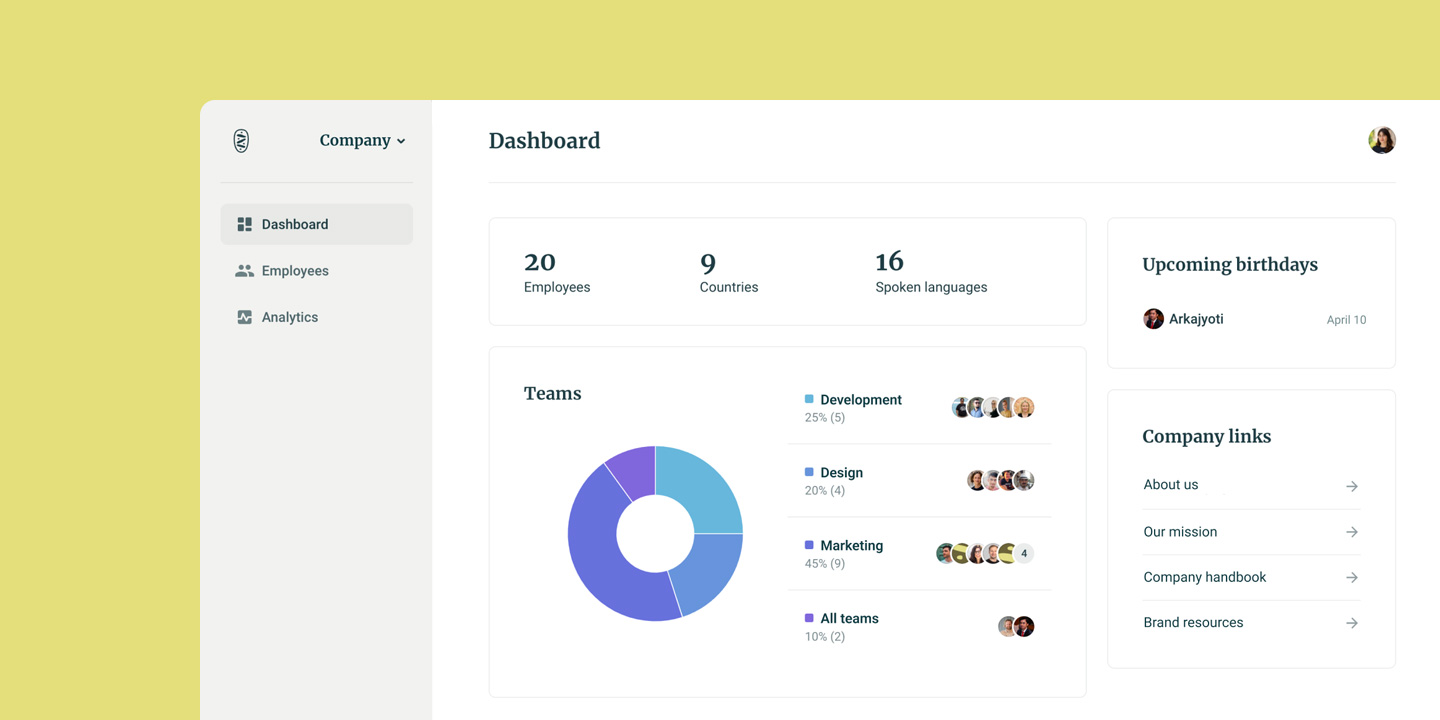This screenshot has height=720, width=1440.
Task: Click the 45% (9) Marketing percentage text
Action: 825,564
